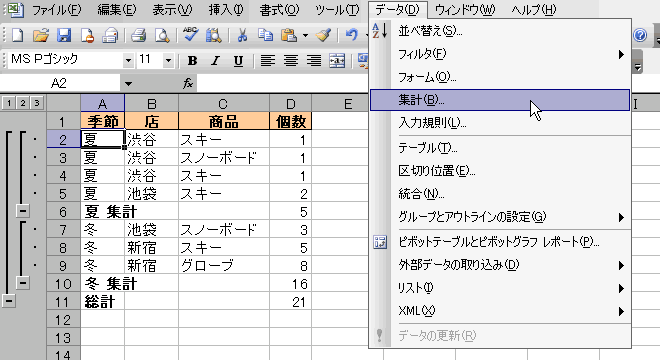Image resolution: width=660 pixels, height=360 pixels.
Task: Click the e-mail envelope icon
Action: click(110, 35)
